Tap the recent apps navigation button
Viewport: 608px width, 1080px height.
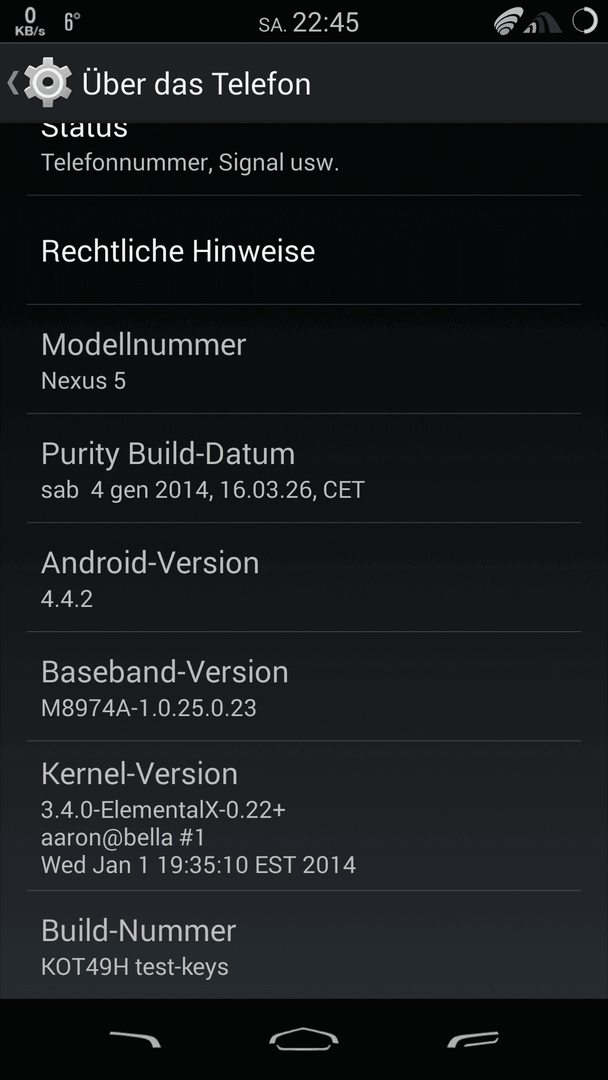click(472, 1039)
